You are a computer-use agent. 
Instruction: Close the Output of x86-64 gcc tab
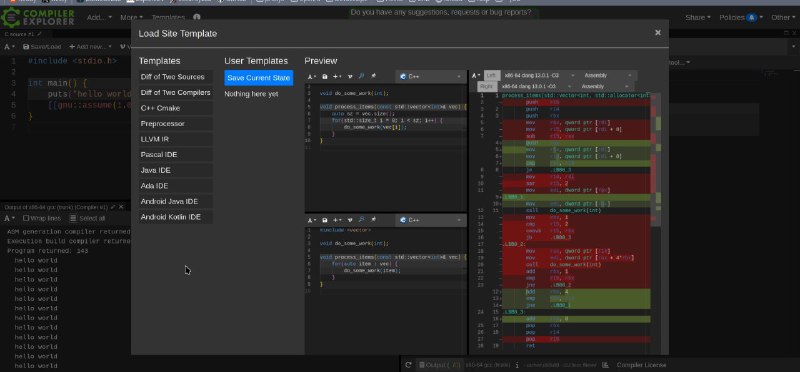(122, 207)
